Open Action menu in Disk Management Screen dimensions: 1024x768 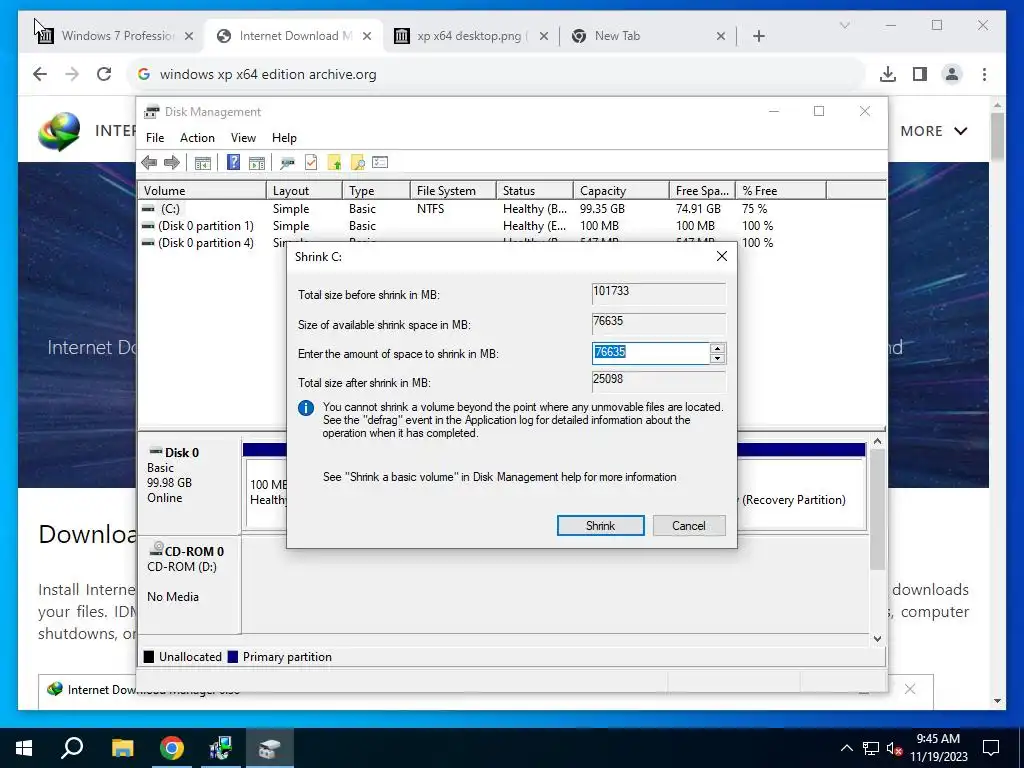click(x=197, y=138)
